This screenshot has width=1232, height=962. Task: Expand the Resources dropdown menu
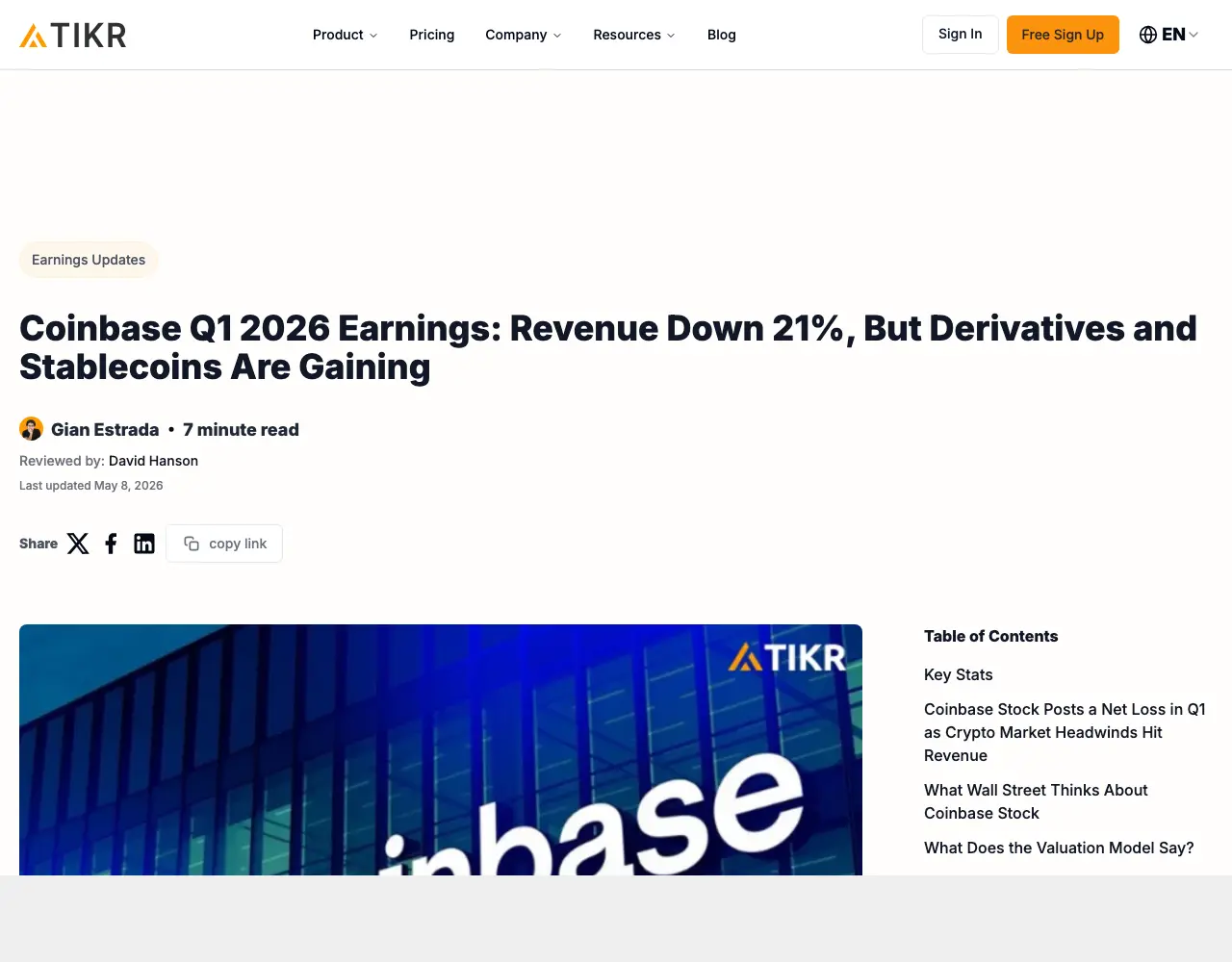coord(633,35)
